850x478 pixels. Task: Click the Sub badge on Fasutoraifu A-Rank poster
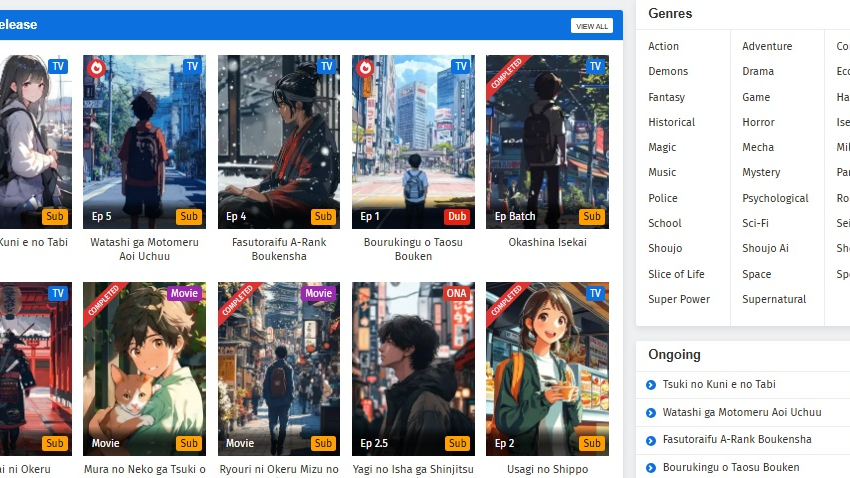(323, 216)
